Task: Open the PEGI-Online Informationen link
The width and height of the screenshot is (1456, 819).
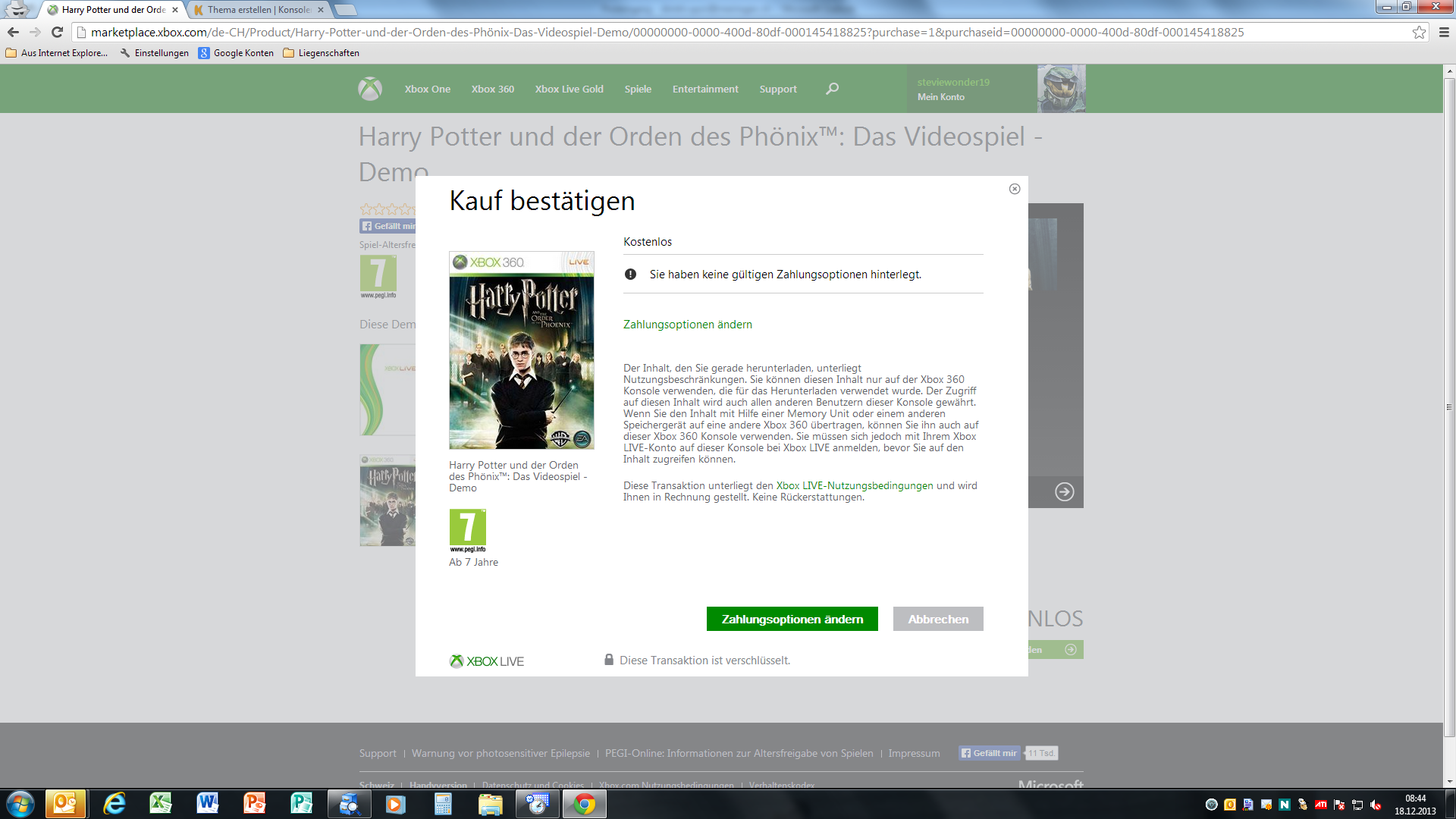Action: pyautogui.click(x=739, y=753)
